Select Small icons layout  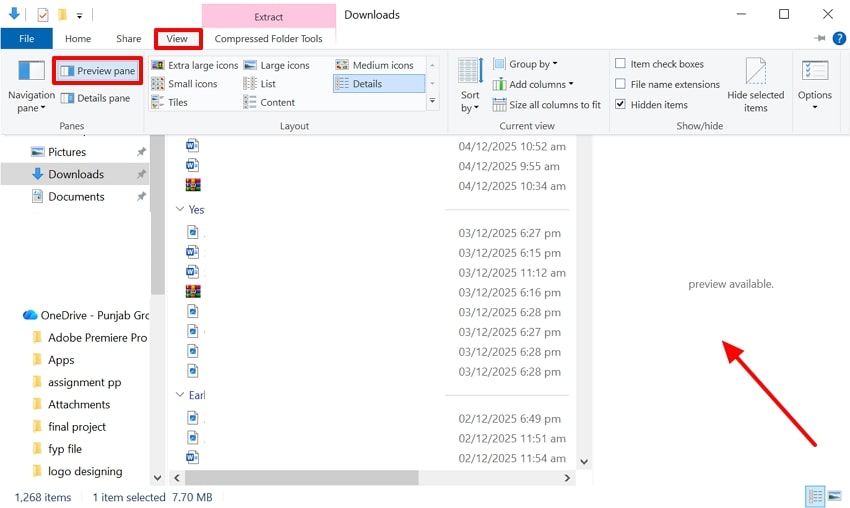tap(184, 84)
